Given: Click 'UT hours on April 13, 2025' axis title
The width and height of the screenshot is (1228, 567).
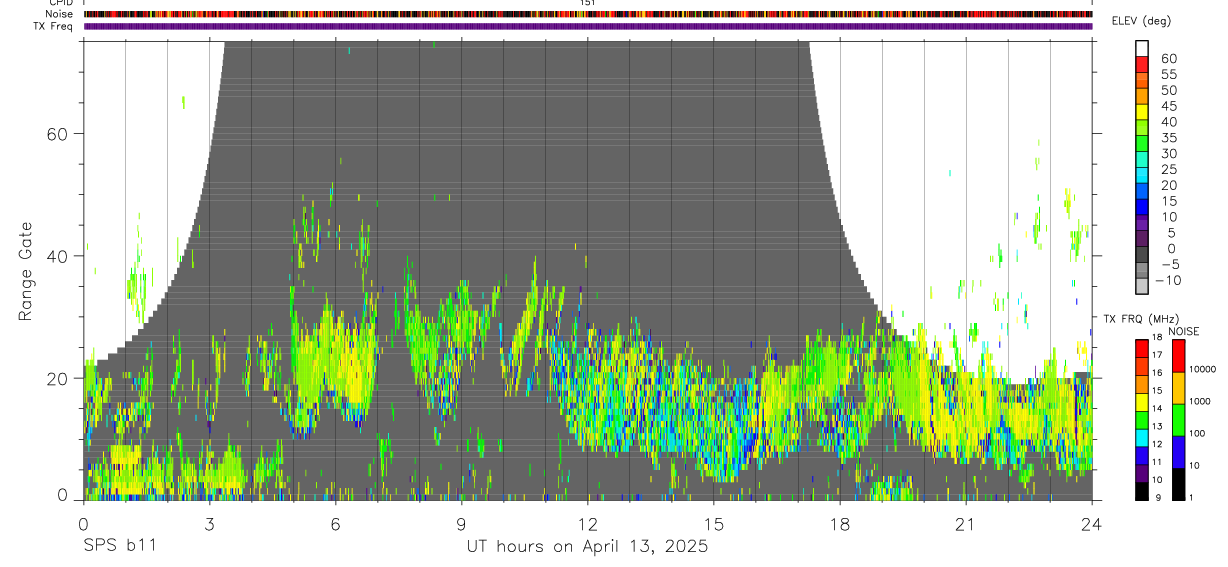Looking at the screenshot, I should [x=587, y=547].
